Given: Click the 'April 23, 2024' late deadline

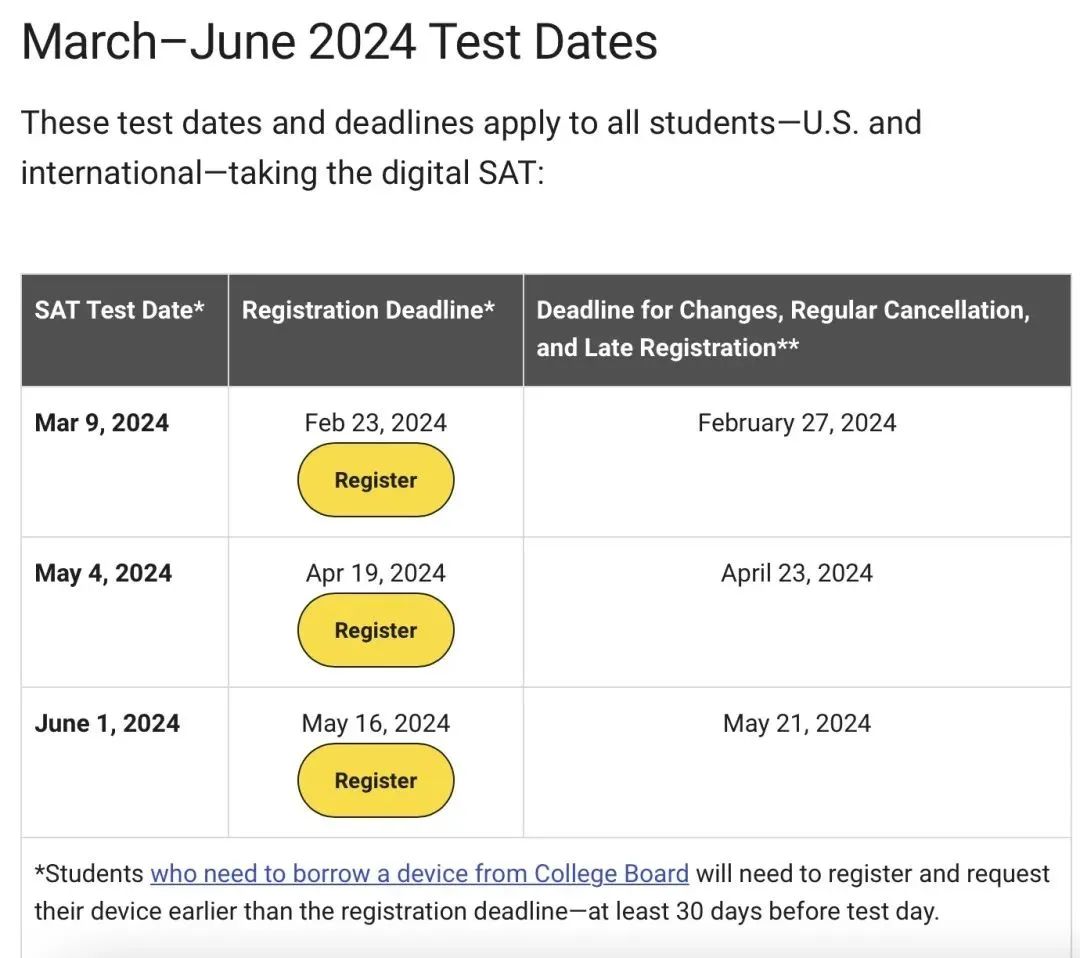Looking at the screenshot, I should 796,573.
